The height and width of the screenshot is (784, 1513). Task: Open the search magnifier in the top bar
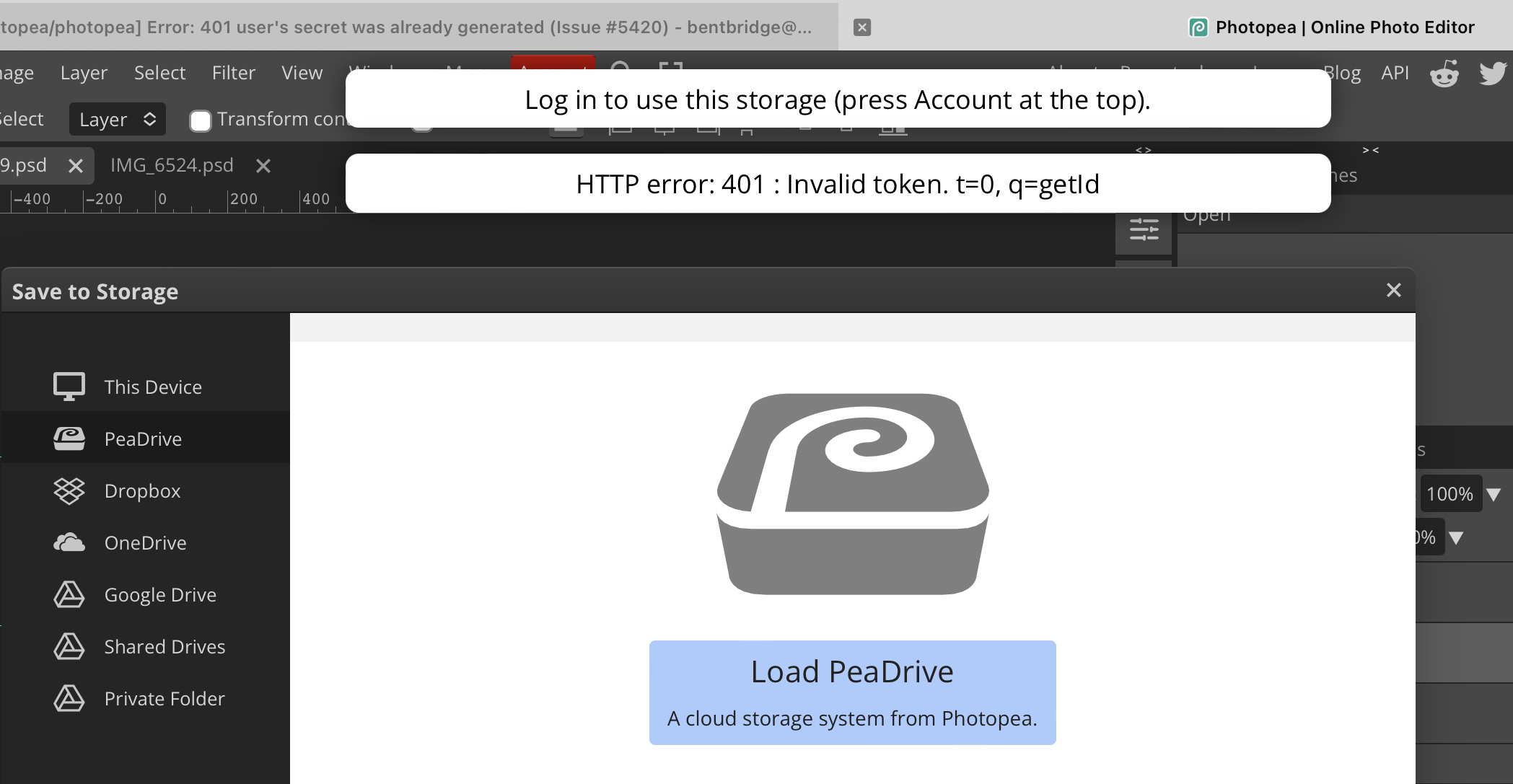[620, 71]
